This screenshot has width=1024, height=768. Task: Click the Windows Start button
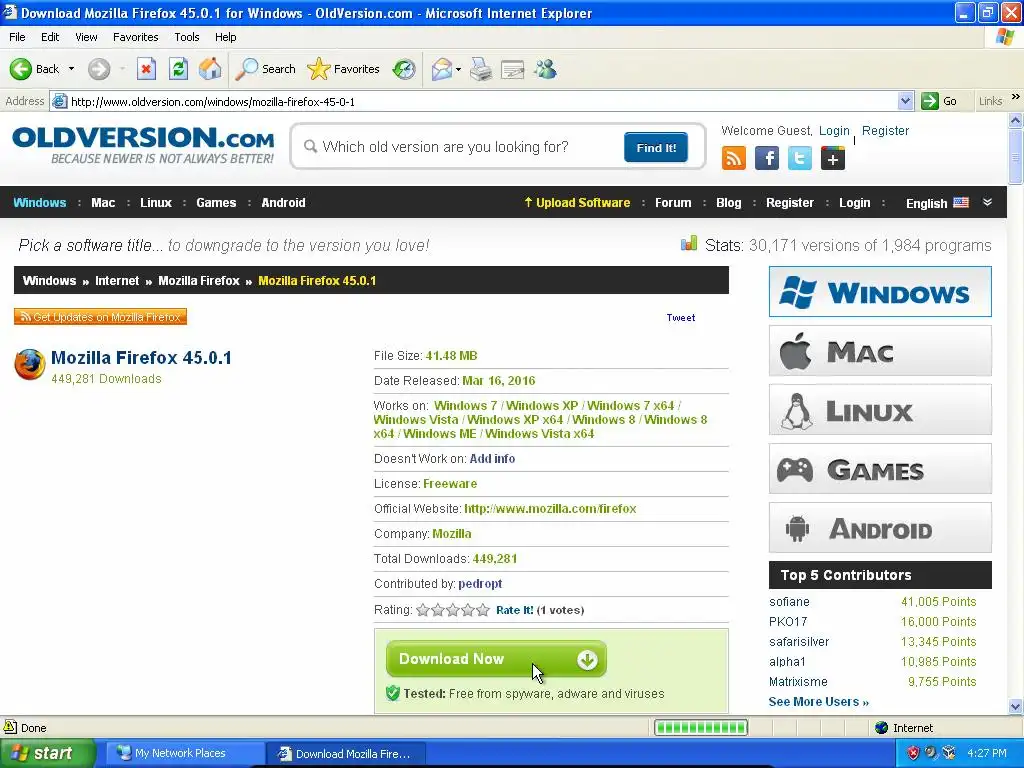pos(48,753)
